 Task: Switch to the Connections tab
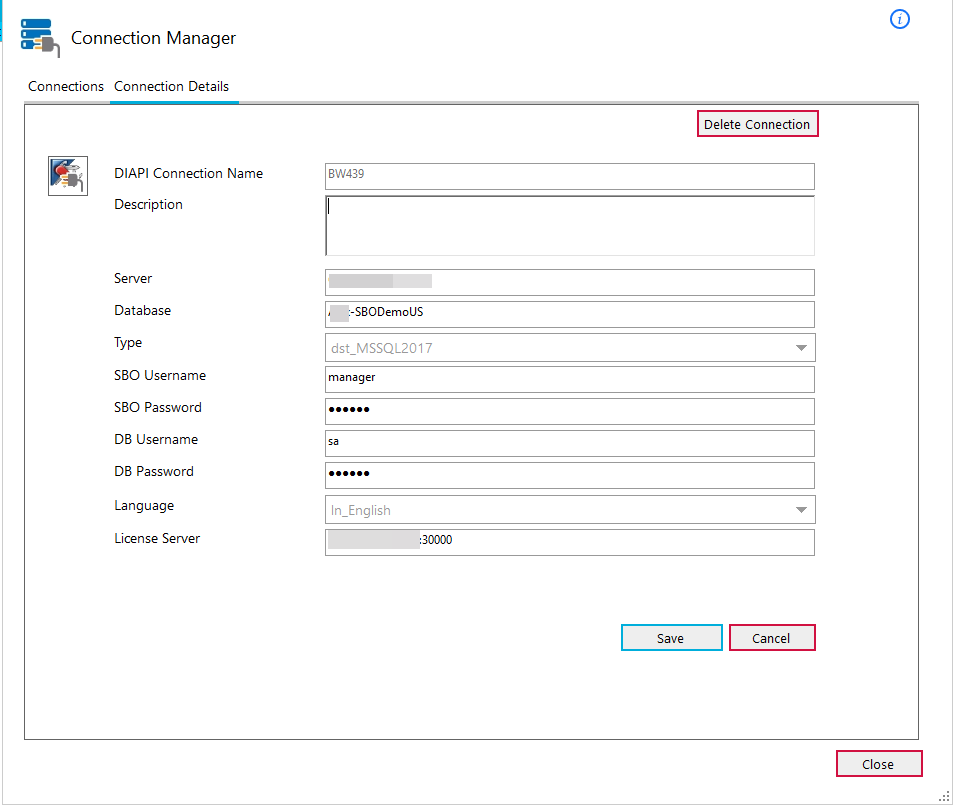click(x=66, y=86)
